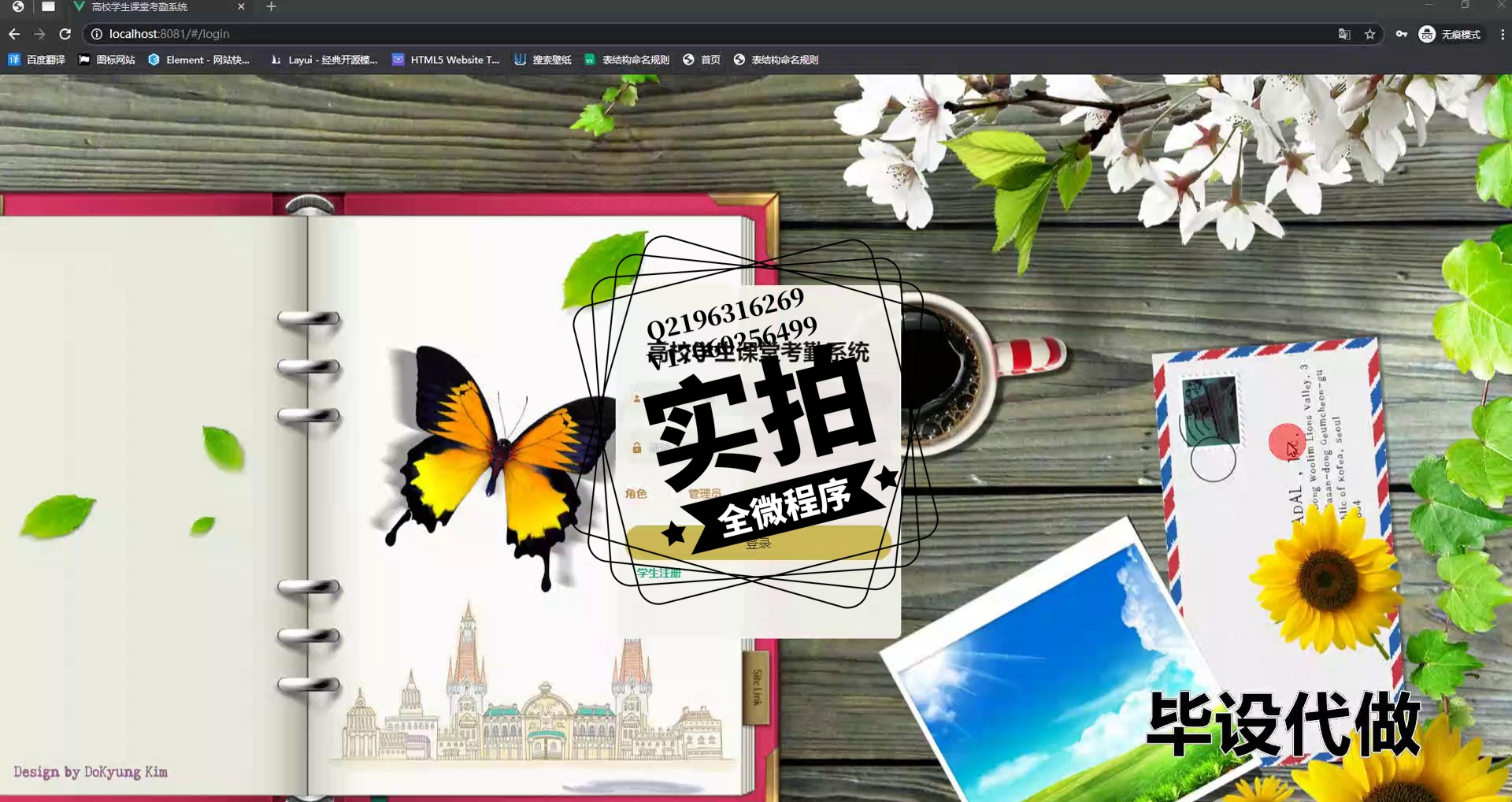
Task: Open saved passwords key icon
Action: coord(1402,34)
